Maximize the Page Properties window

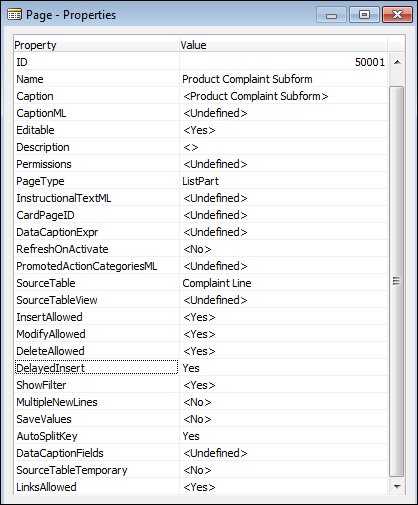pyautogui.click(x=364, y=15)
